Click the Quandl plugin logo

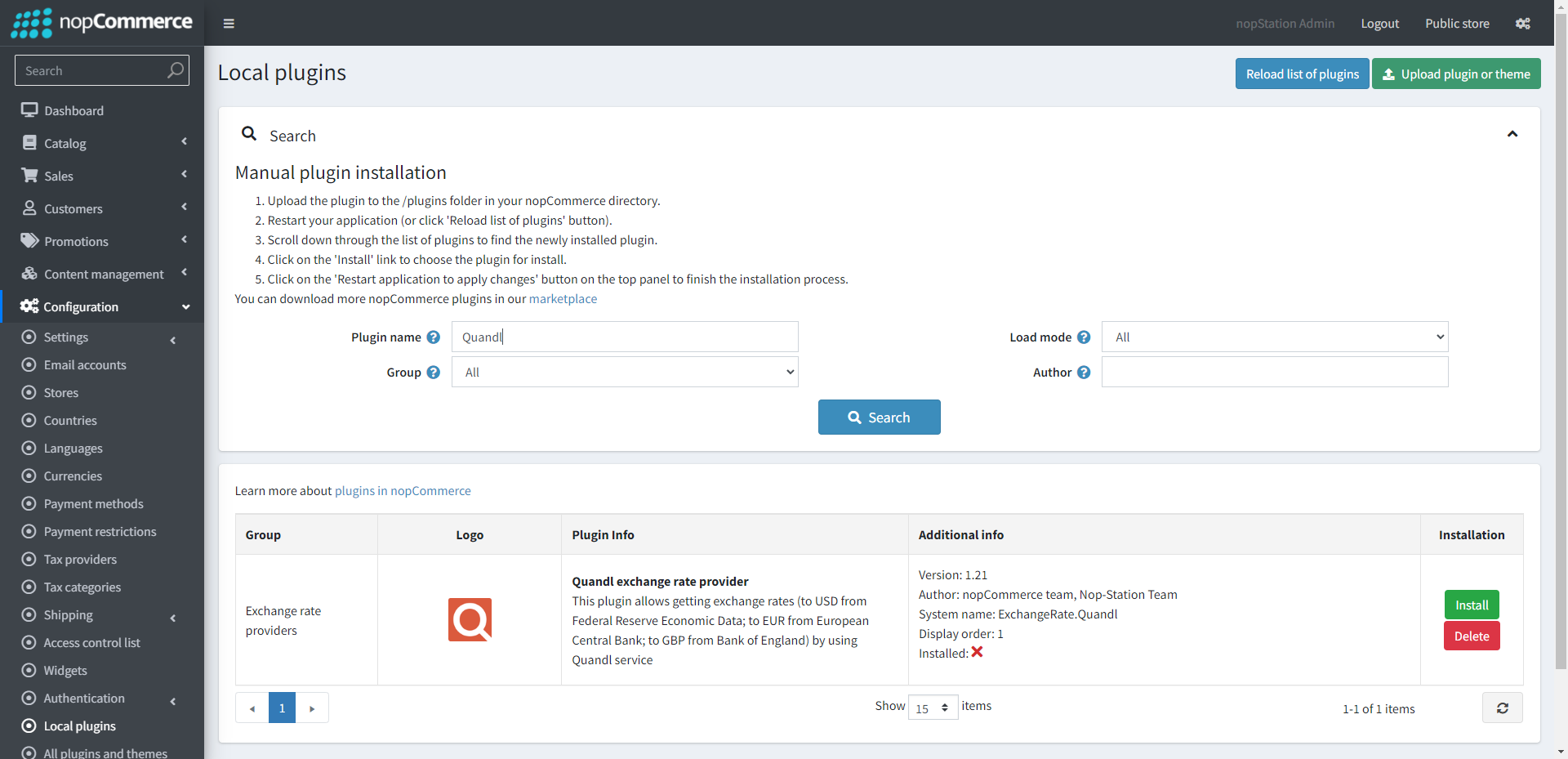click(x=470, y=619)
